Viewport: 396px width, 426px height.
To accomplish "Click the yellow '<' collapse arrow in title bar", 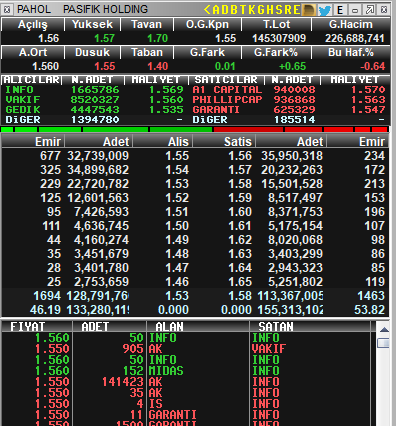I will 207,10.
